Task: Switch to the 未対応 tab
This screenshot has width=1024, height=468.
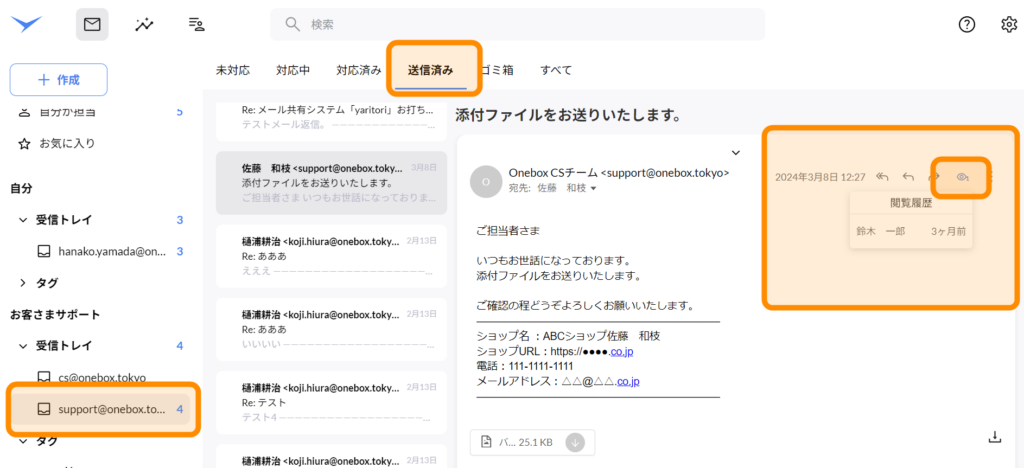Action: [x=232, y=70]
